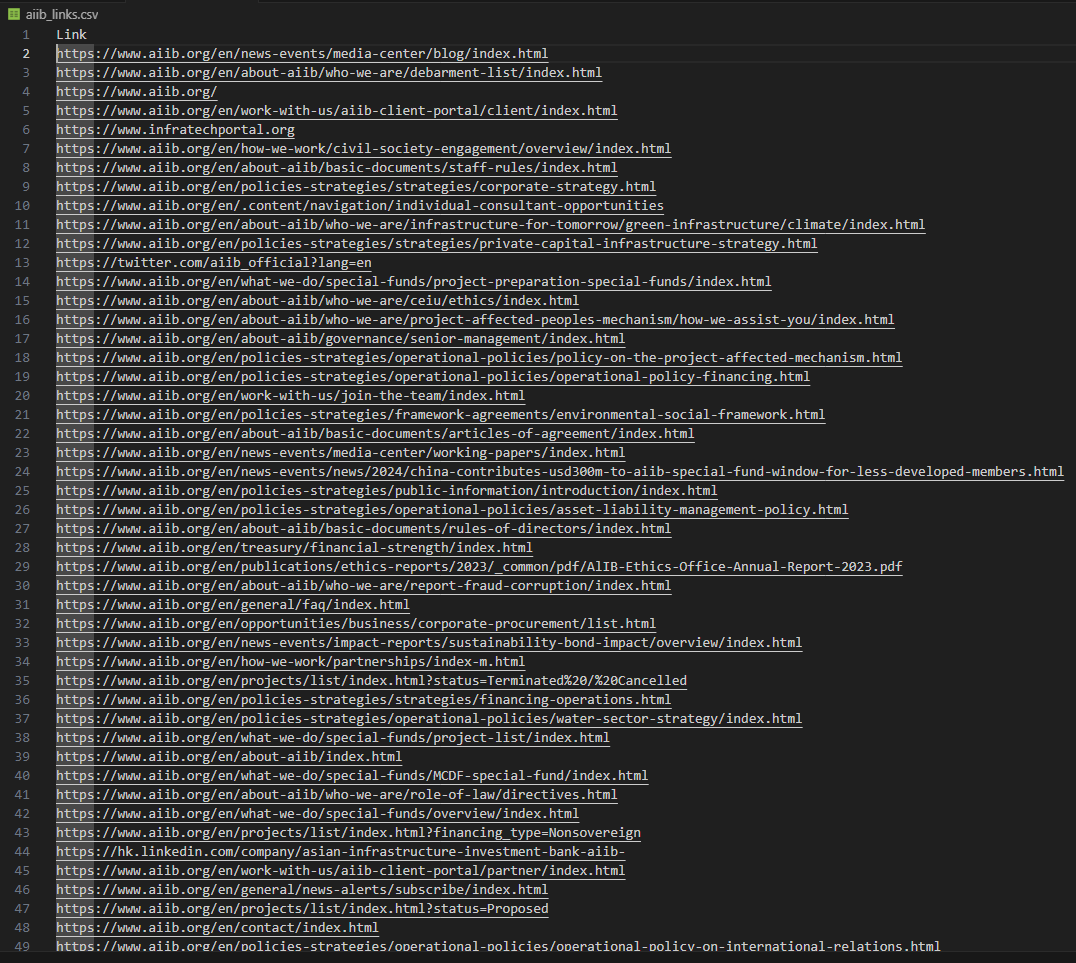The width and height of the screenshot is (1076, 963).
Task: Open the individual-consultant-opportunities link
Action: pos(360,205)
